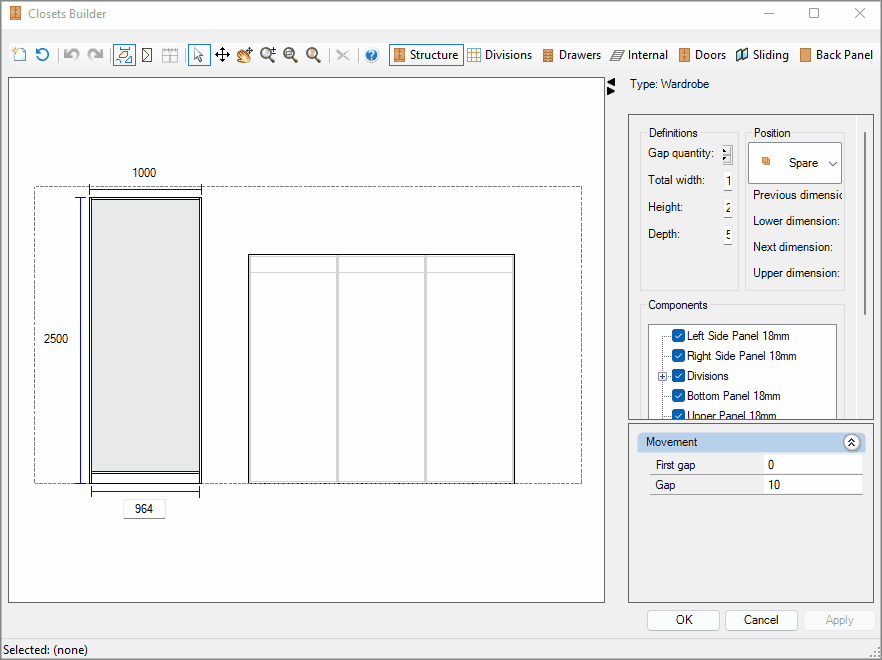Select the hand pan tool
This screenshot has height=660, width=882.
[245, 55]
